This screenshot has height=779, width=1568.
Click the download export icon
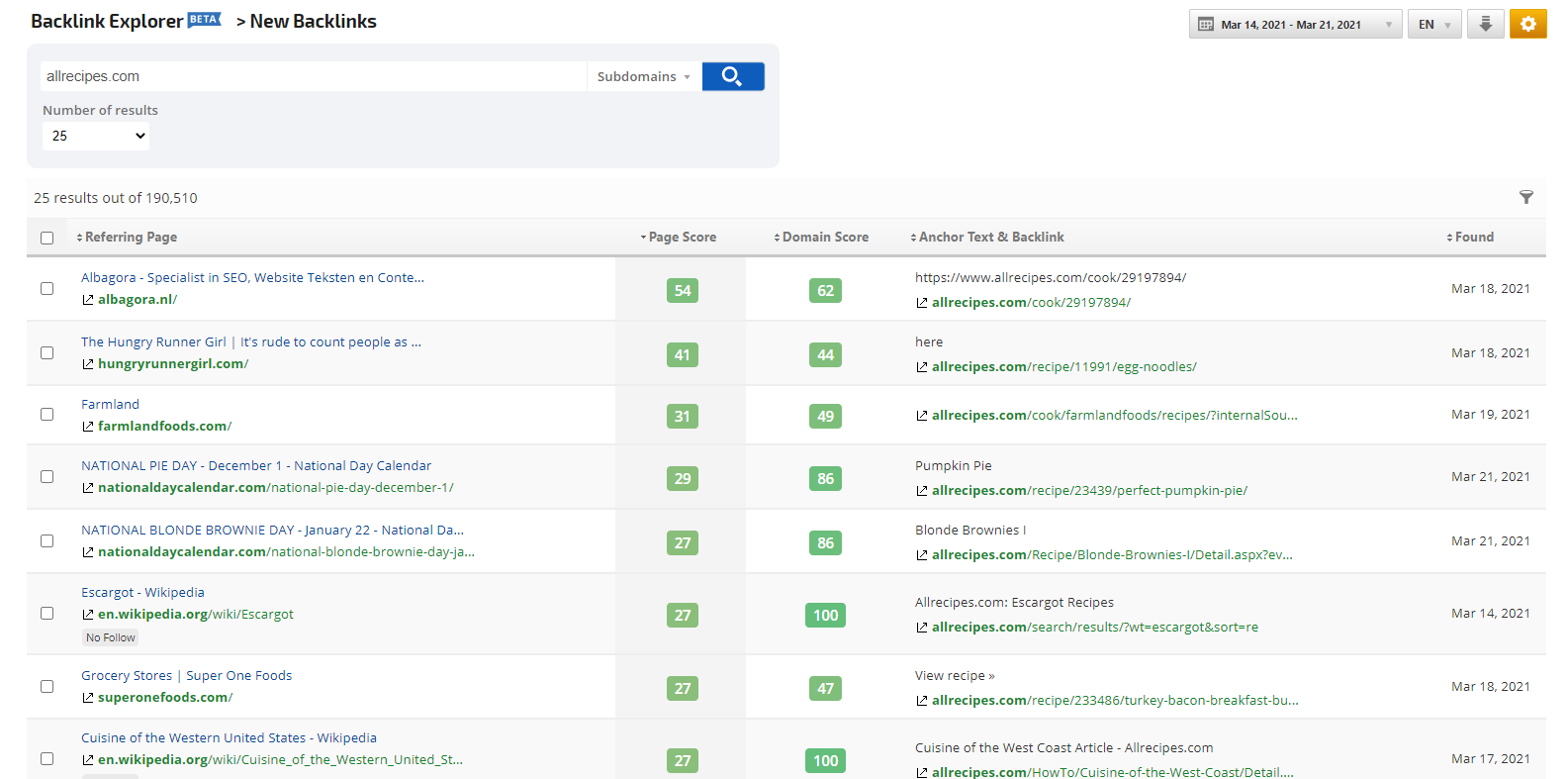click(x=1485, y=24)
